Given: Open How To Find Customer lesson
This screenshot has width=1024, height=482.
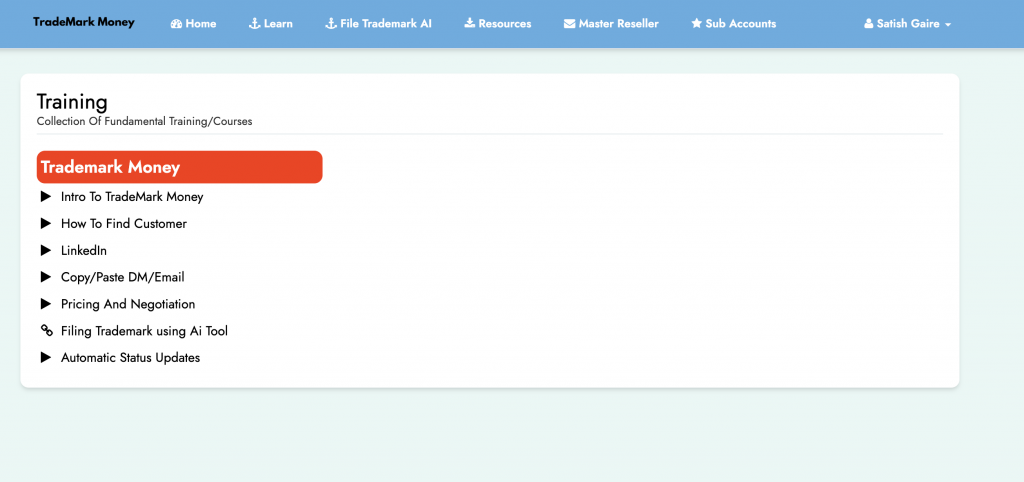Looking at the screenshot, I should pos(124,223).
